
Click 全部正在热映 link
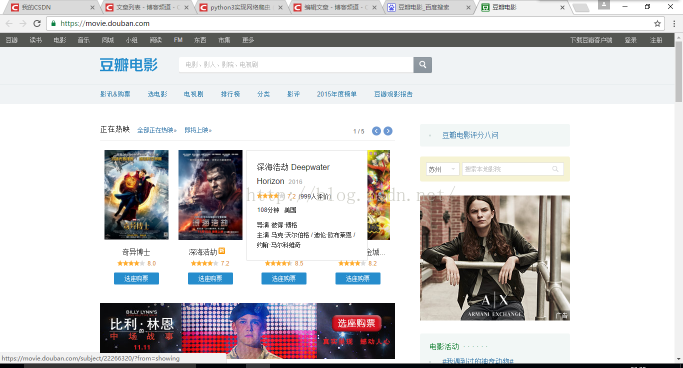pos(157,130)
